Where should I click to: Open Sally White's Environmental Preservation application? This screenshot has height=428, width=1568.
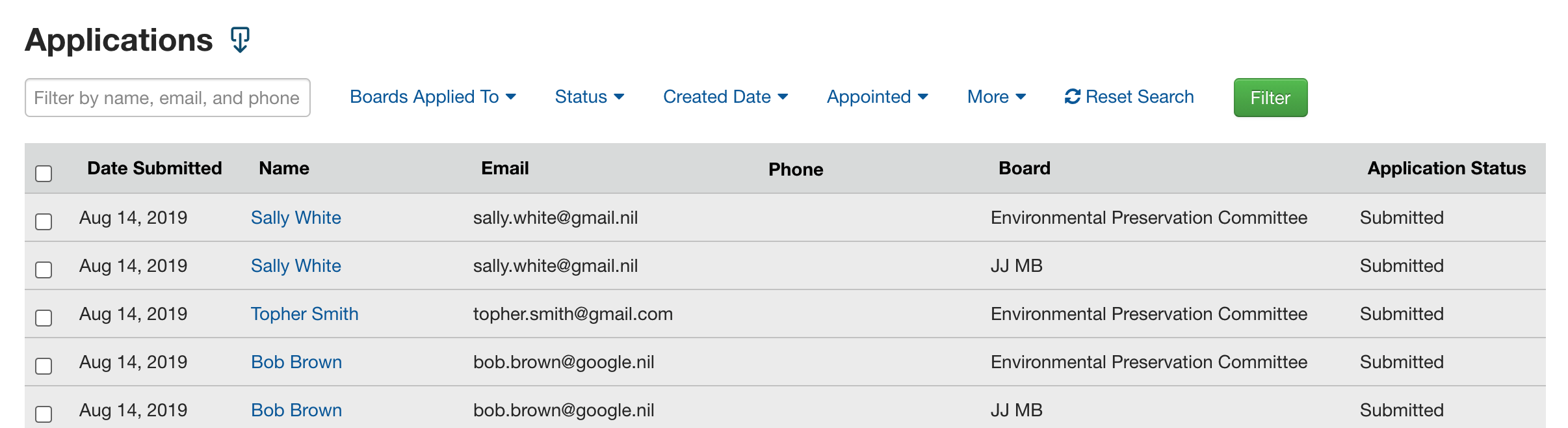coord(296,218)
